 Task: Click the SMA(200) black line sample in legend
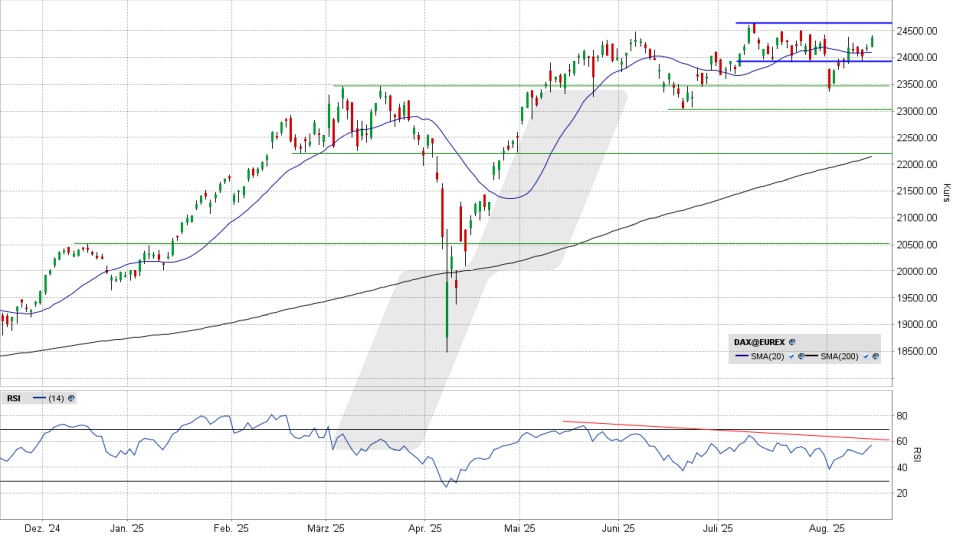coord(812,356)
